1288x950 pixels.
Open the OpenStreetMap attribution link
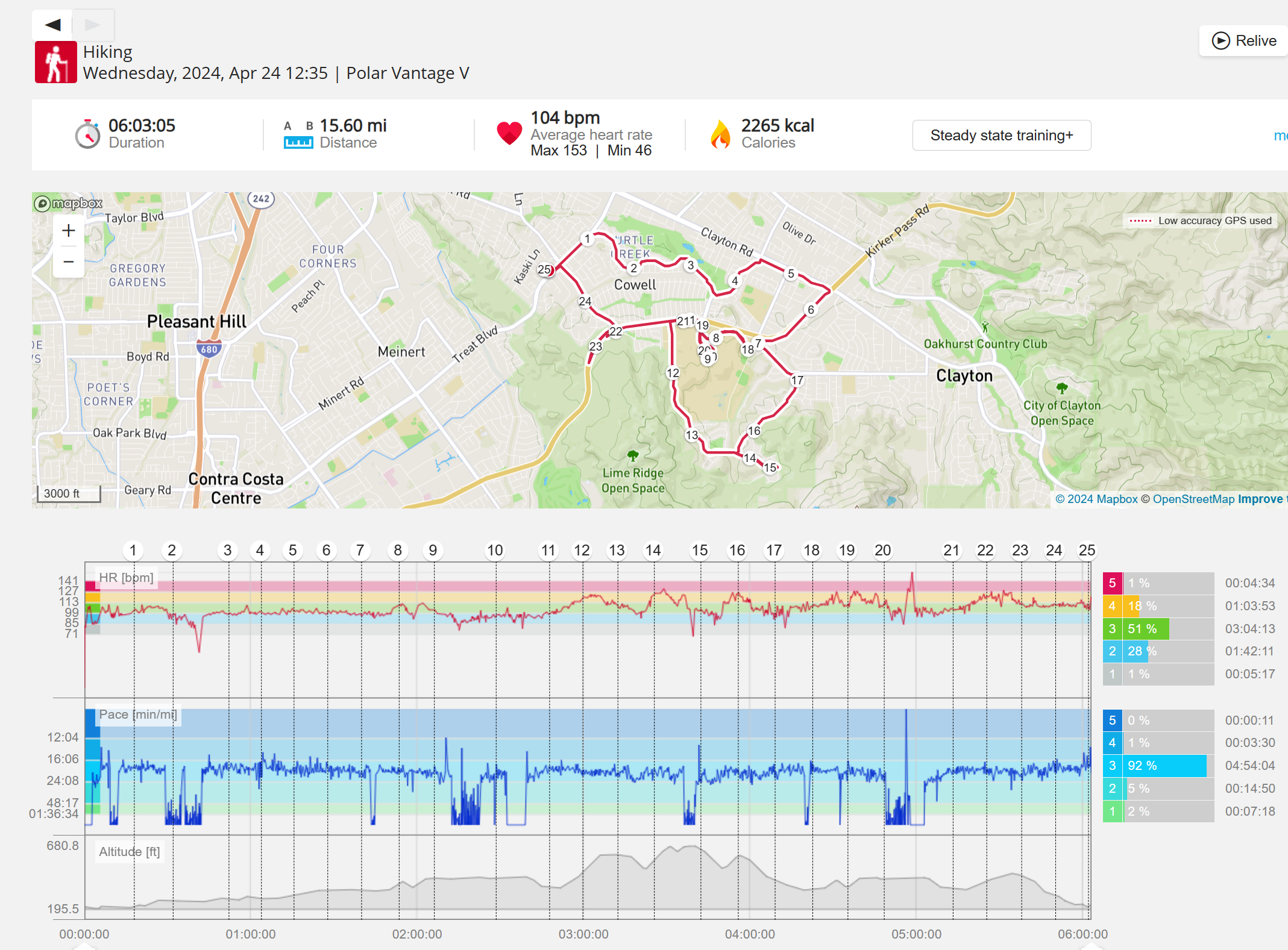click(x=1193, y=499)
